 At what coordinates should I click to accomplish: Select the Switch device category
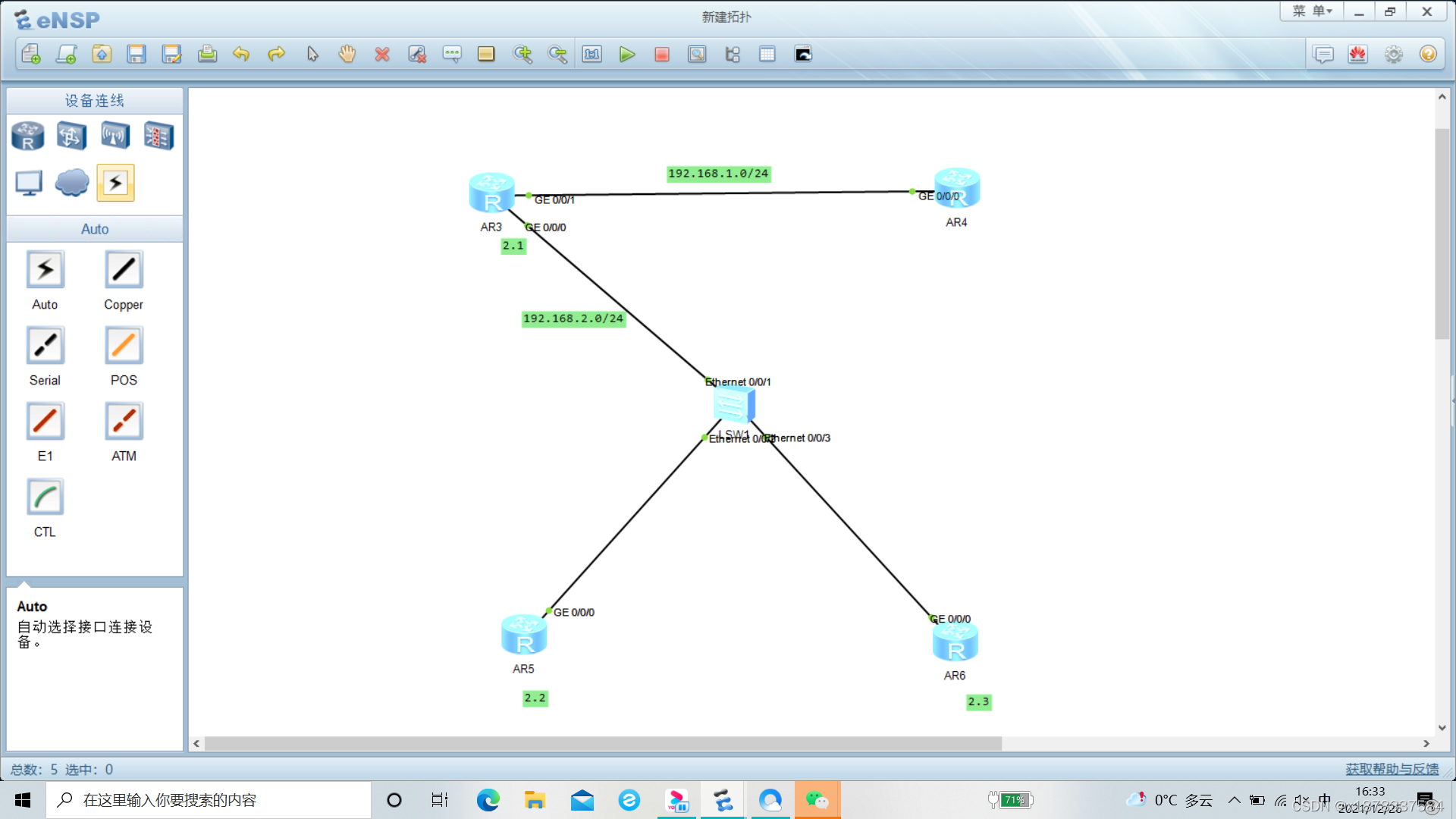tap(71, 136)
